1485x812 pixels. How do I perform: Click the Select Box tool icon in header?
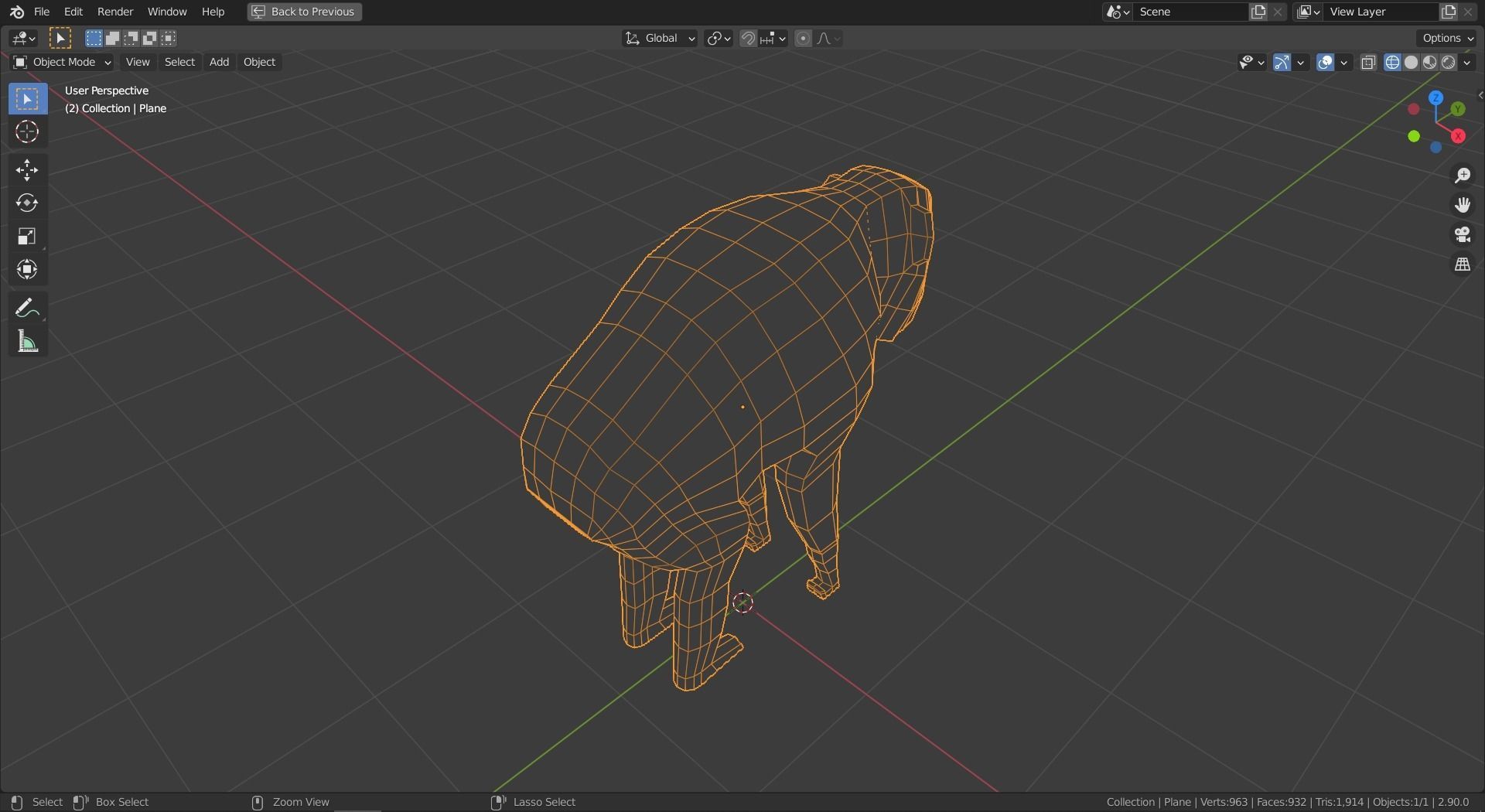click(60, 38)
